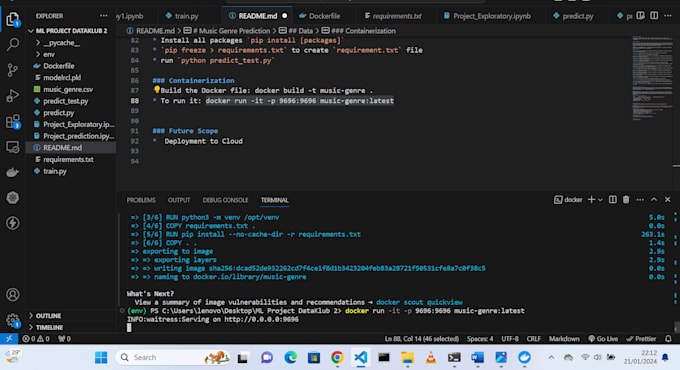Click the editor minimap

click(x=651, y=78)
